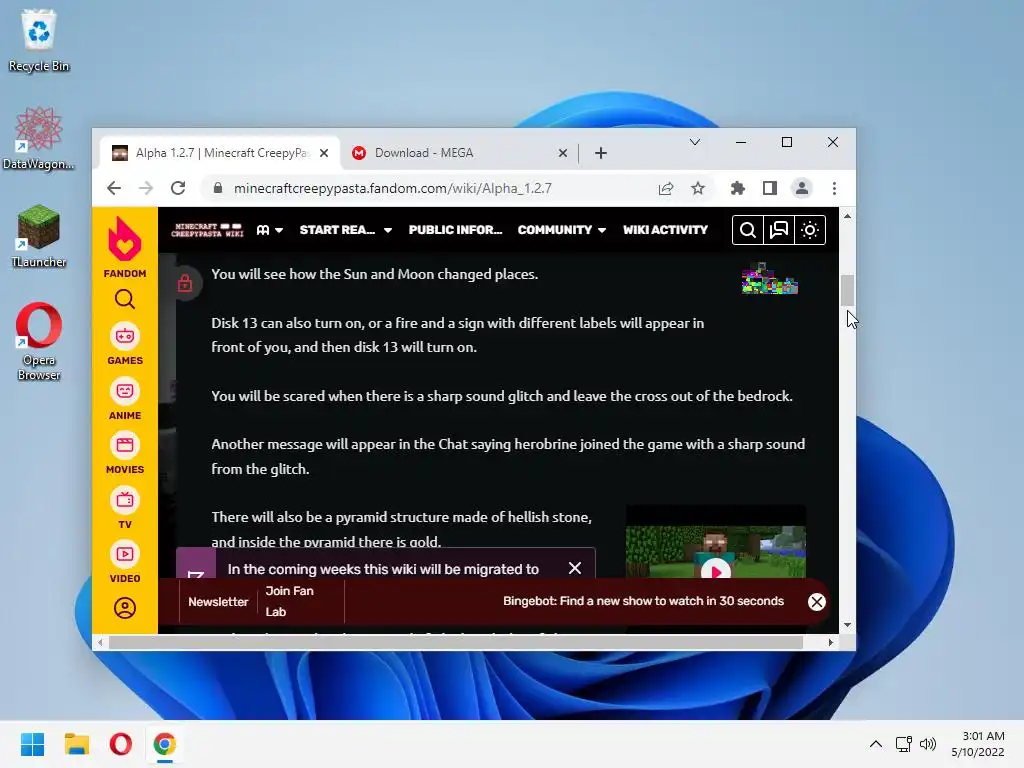Click the Fandom logo in the sidebar
This screenshot has width=1024, height=768.
coord(125,247)
